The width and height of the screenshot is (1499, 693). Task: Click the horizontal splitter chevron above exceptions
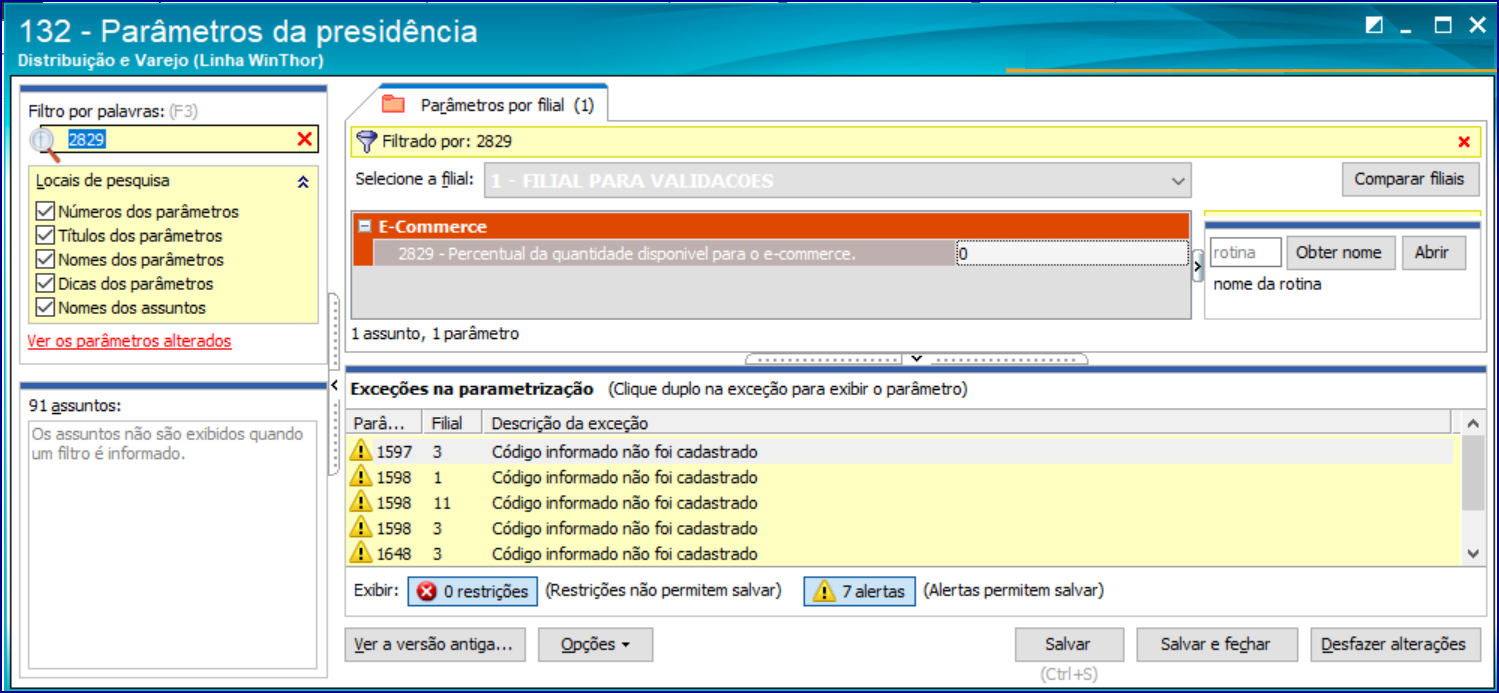(x=916, y=358)
